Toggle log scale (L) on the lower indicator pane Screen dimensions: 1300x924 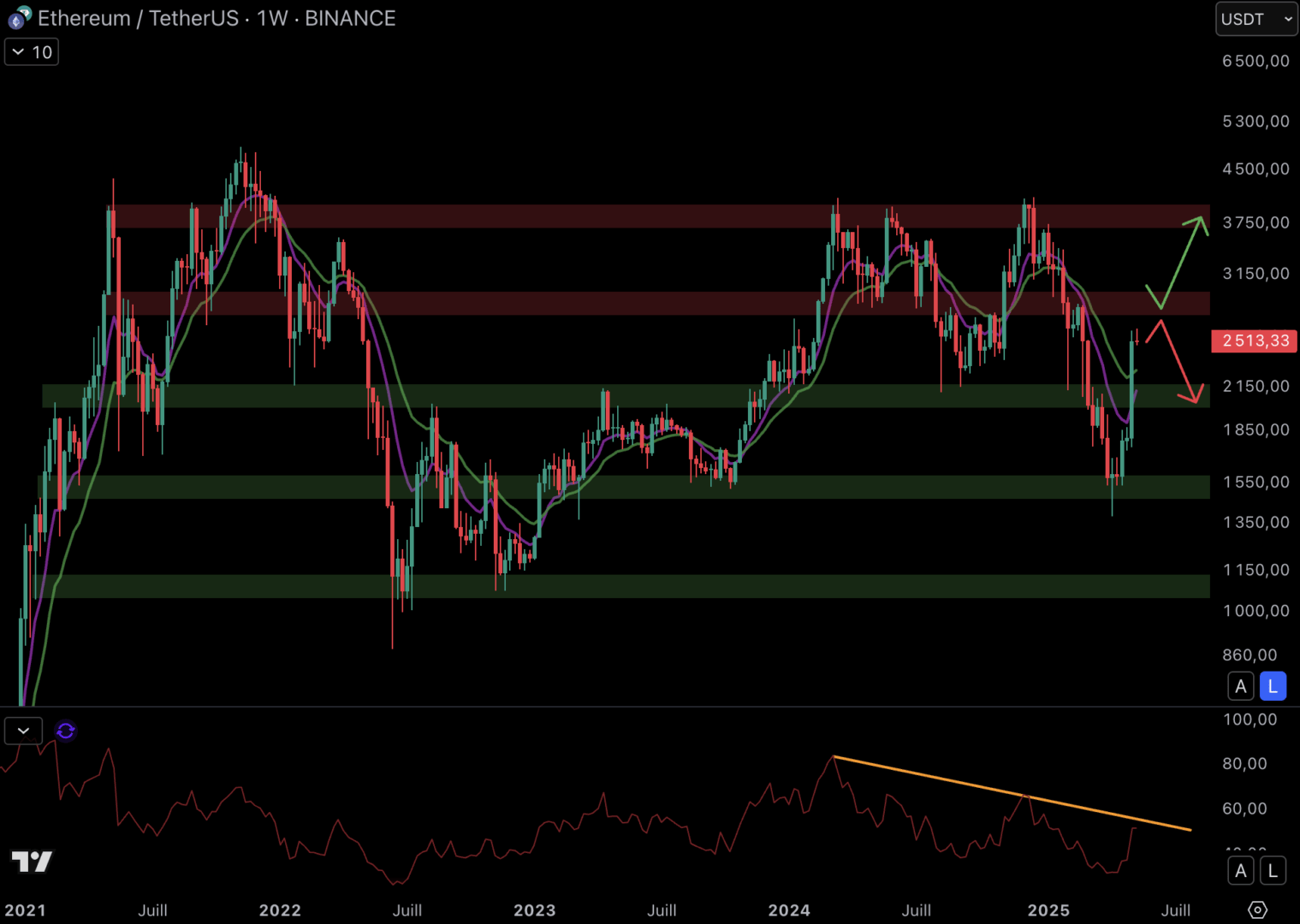point(1273,871)
